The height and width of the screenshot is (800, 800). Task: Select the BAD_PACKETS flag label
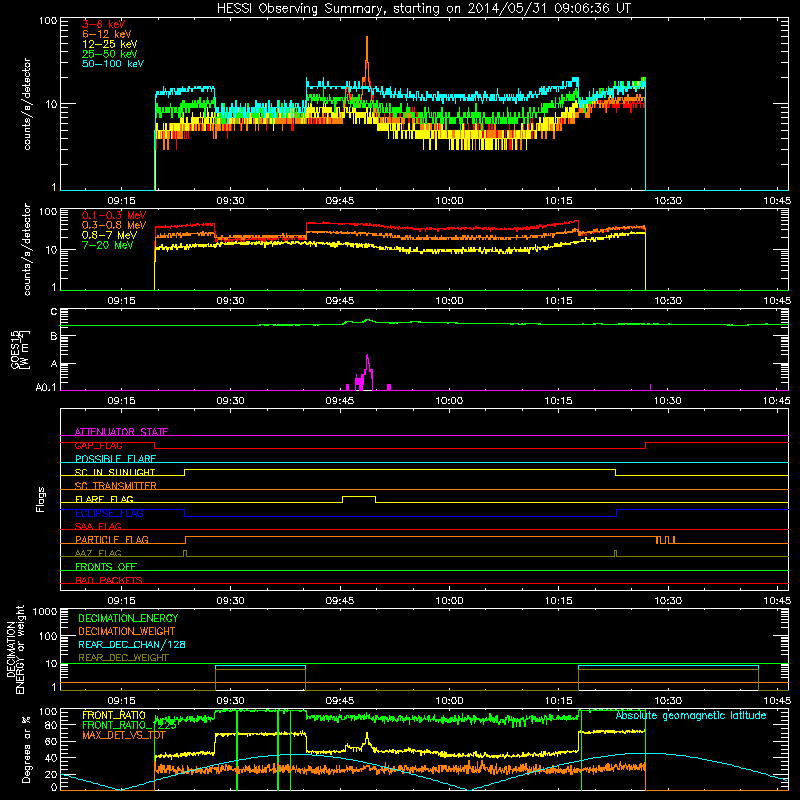click(109, 580)
